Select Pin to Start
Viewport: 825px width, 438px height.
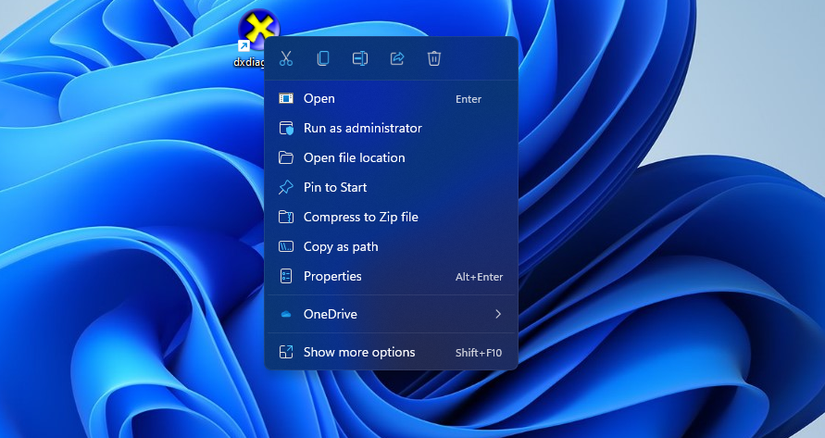pos(391,187)
